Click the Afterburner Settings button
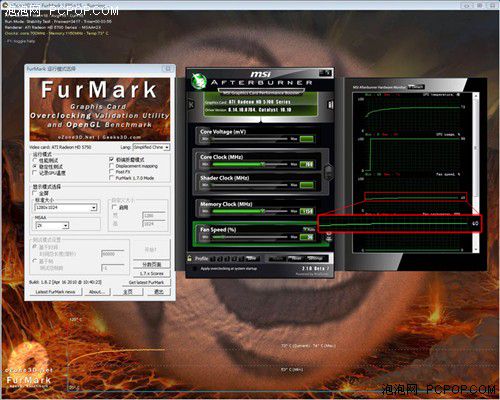Image resolution: width=500 pixels, height=400 pixels. 314,258
